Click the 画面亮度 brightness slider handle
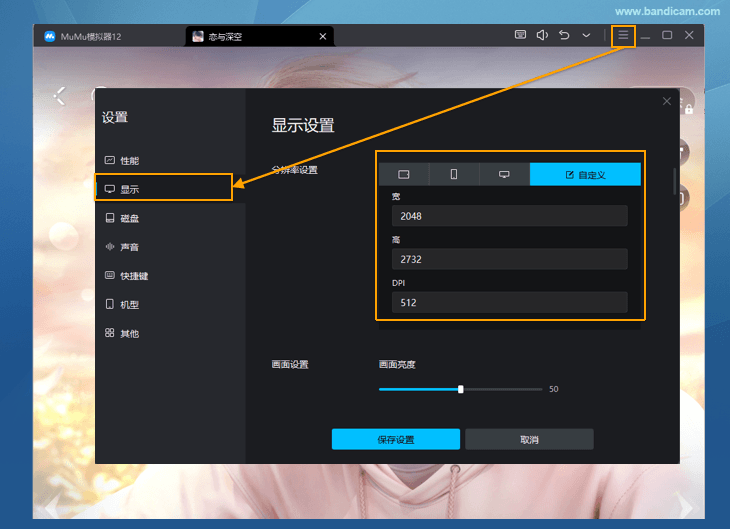730x529 pixels. (x=460, y=389)
